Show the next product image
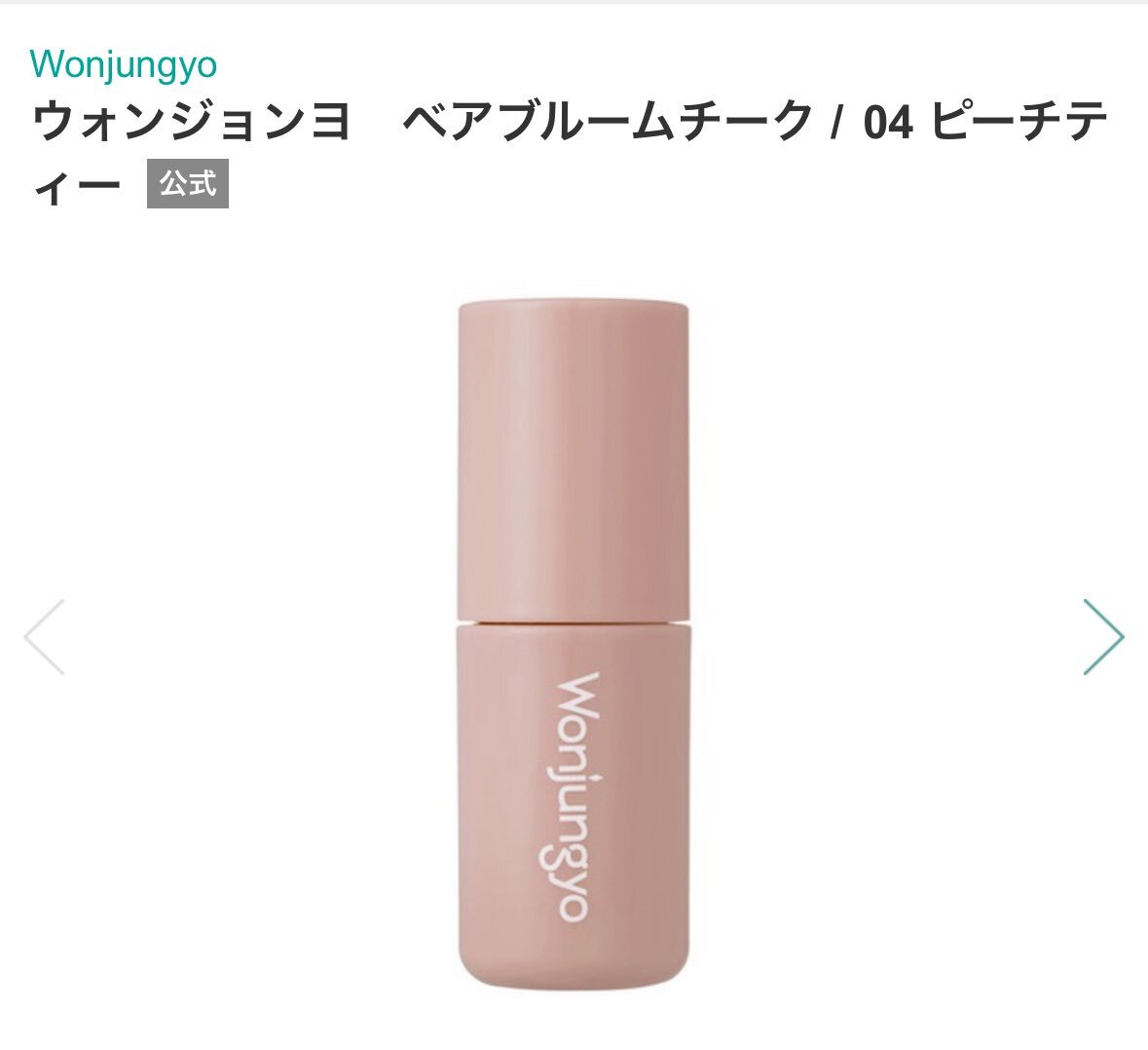 click(1103, 636)
